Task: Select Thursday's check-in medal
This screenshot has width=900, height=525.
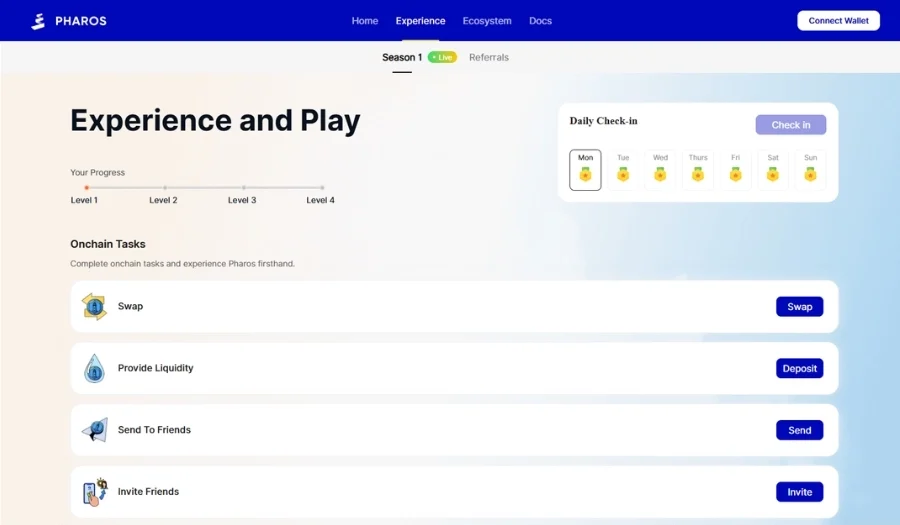Action: (x=698, y=174)
